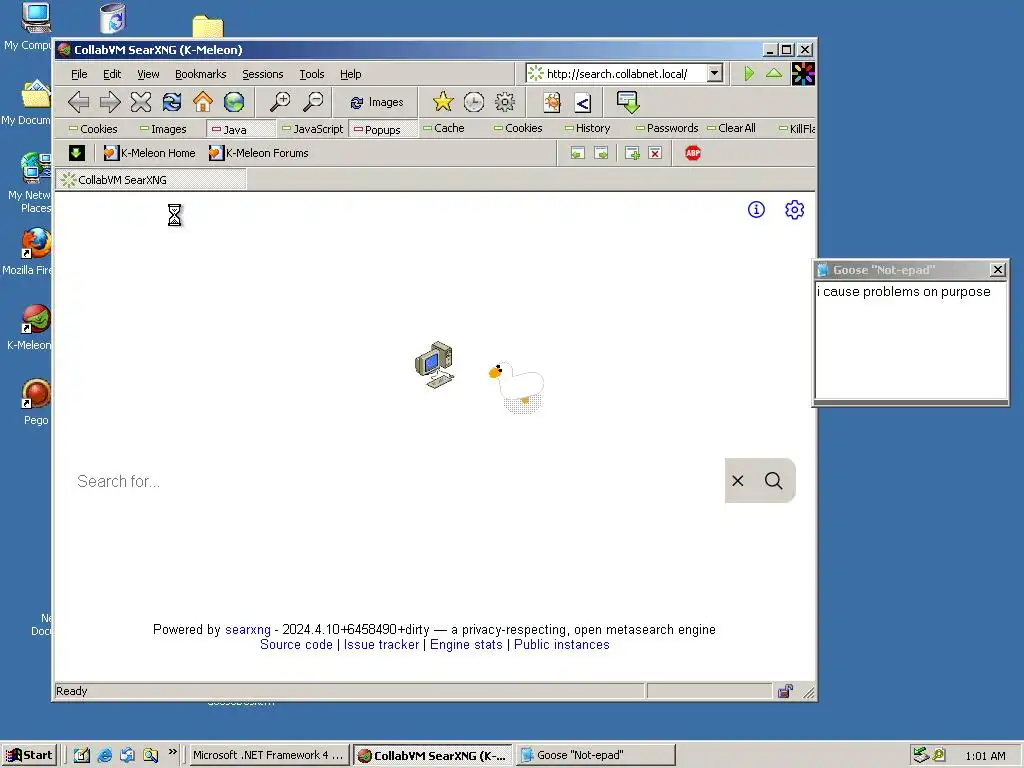Go forward with the Forward arrow
Image resolution: width=1024 pixels, height=768 pixels.
click(110, 102)
